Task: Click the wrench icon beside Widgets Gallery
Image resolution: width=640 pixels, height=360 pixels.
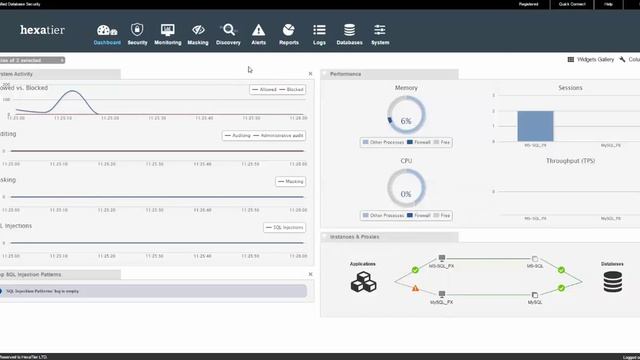Action: (x=622, y=60)
